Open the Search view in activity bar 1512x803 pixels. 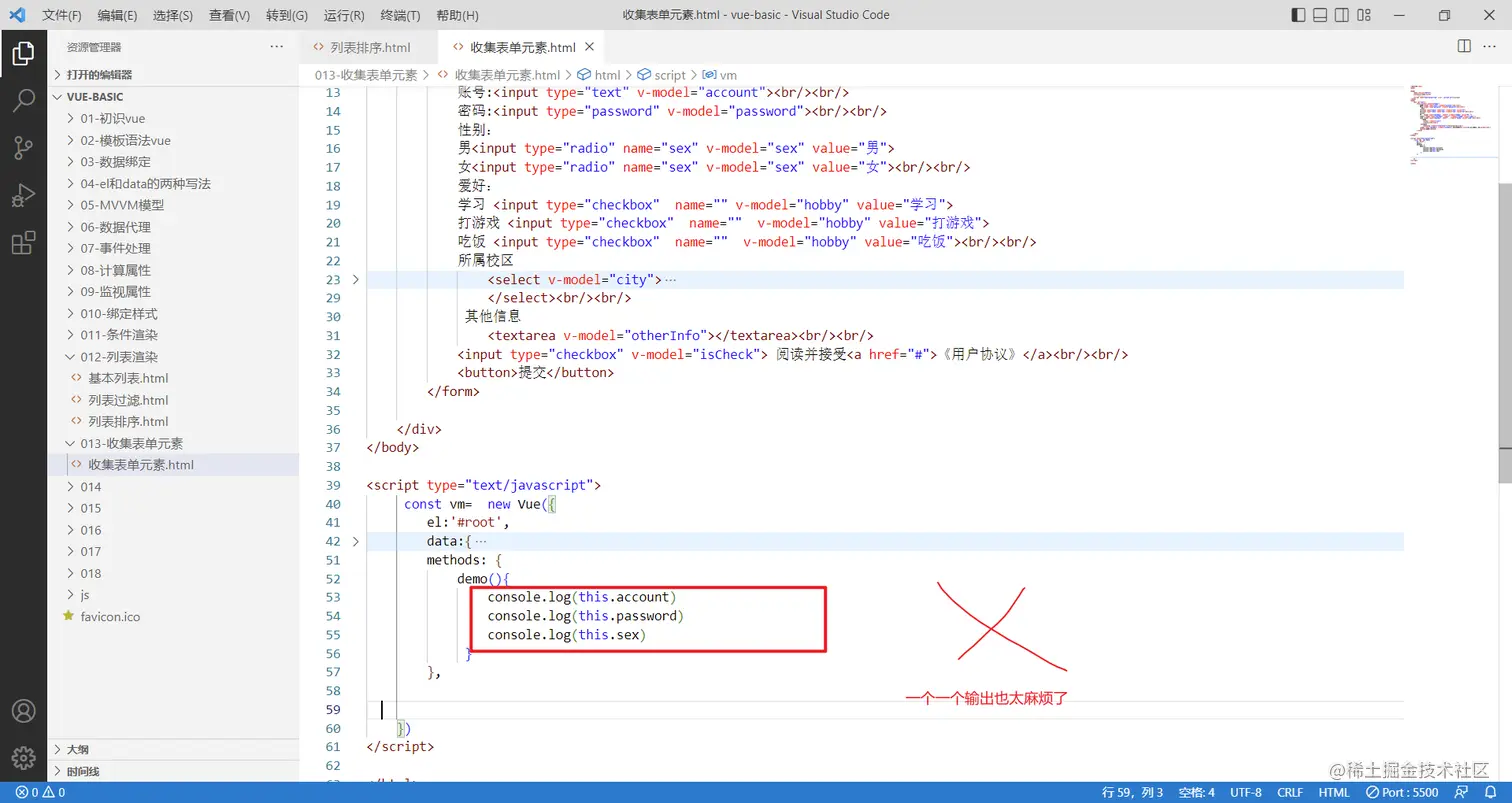click(x=23, y=100)
